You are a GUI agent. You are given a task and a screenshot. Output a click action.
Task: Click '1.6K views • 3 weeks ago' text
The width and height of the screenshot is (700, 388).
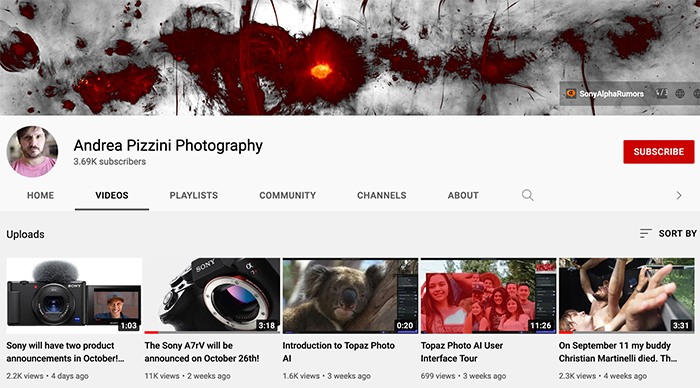[327, 376]
